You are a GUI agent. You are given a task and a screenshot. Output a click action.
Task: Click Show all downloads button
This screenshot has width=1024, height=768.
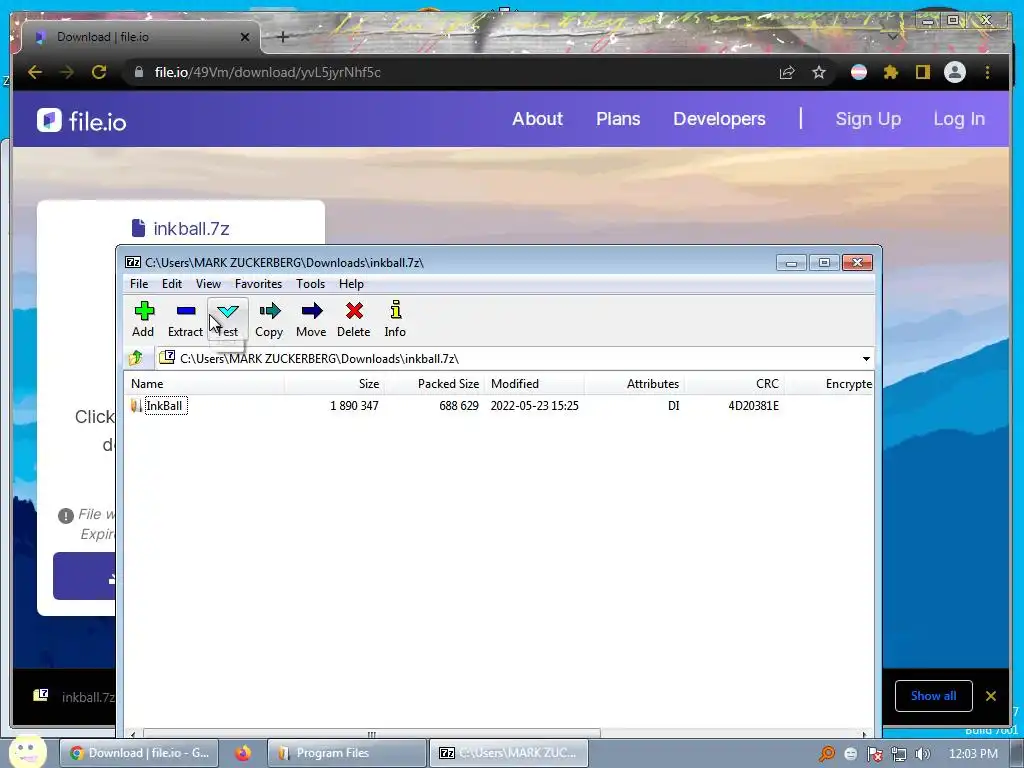tap(933, 696)
